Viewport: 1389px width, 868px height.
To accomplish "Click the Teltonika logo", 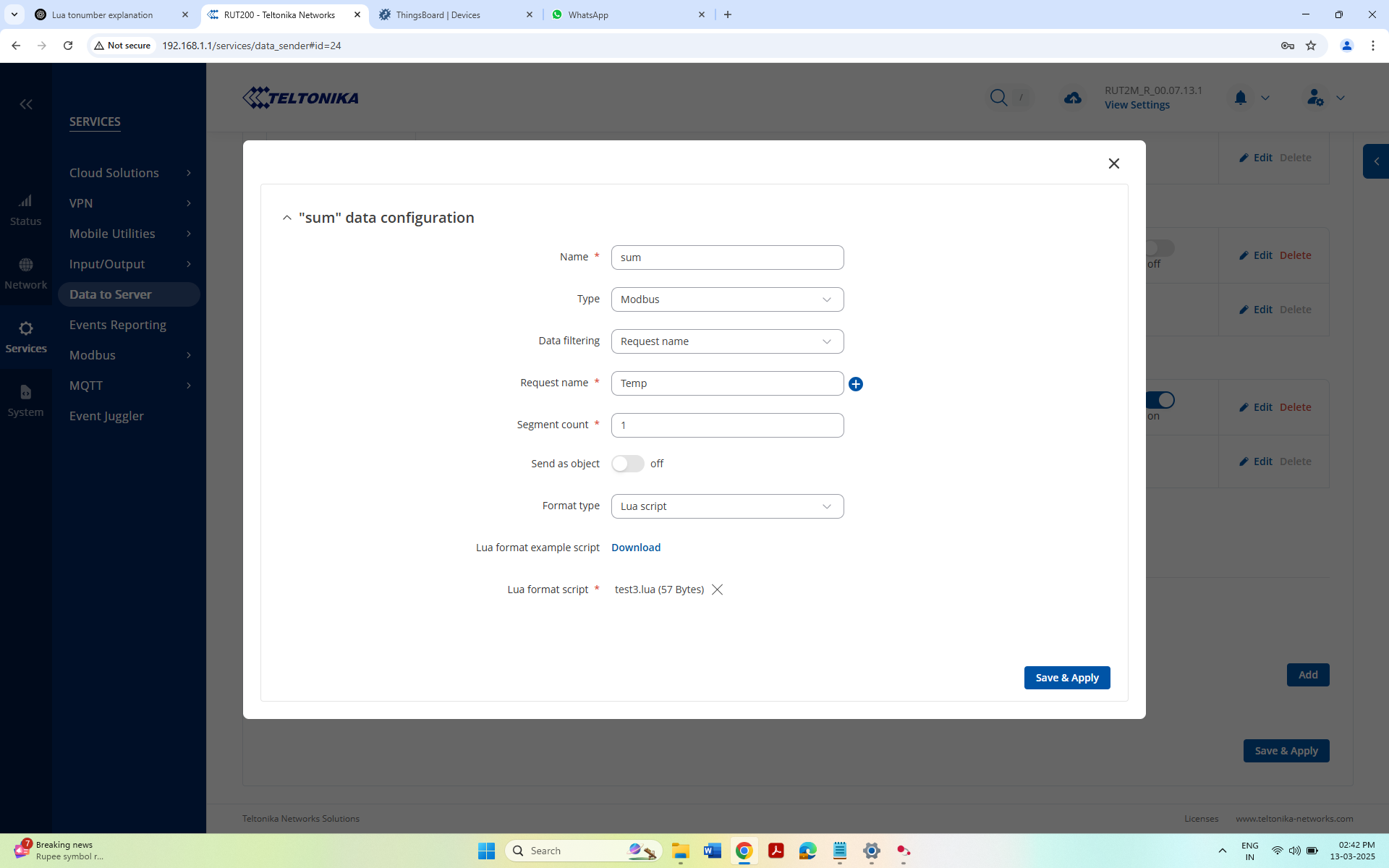I will tap(300, 98).
